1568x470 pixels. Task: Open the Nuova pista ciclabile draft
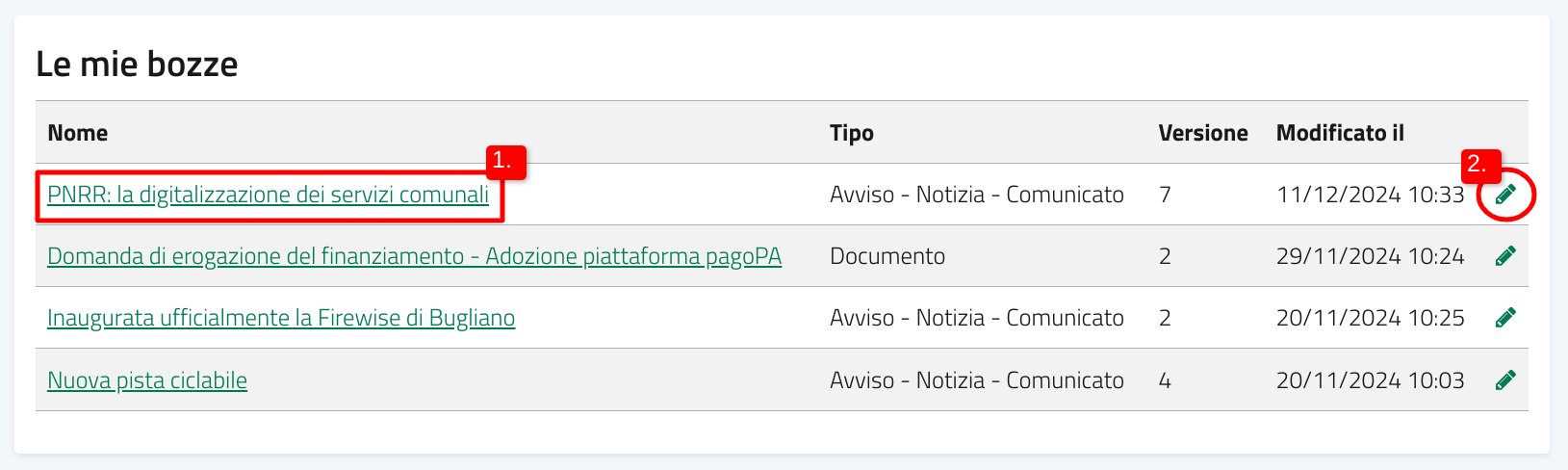[x=147, y=380]
